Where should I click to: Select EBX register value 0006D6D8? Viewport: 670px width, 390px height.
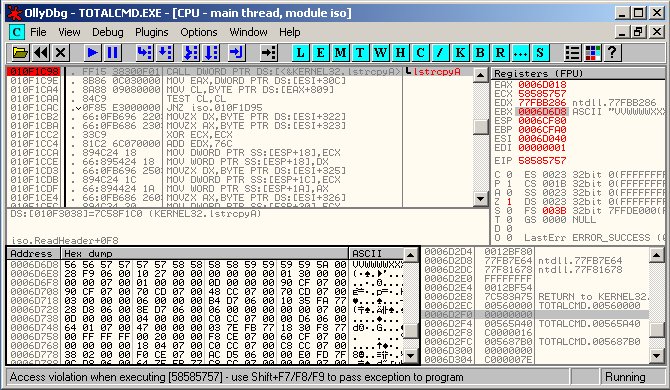pyautogui.click(x=542, y=111)
